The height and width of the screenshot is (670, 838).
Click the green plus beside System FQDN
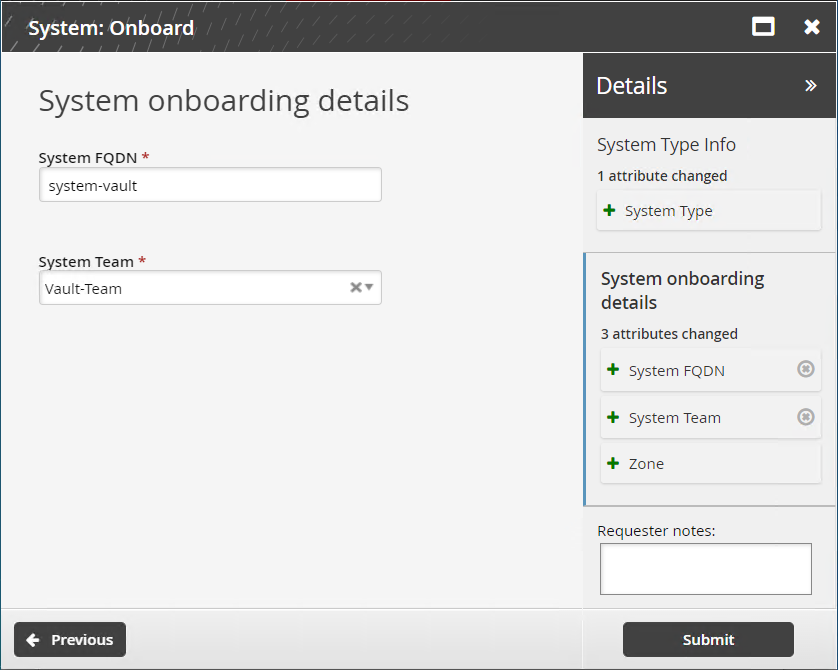coord(613,370)
